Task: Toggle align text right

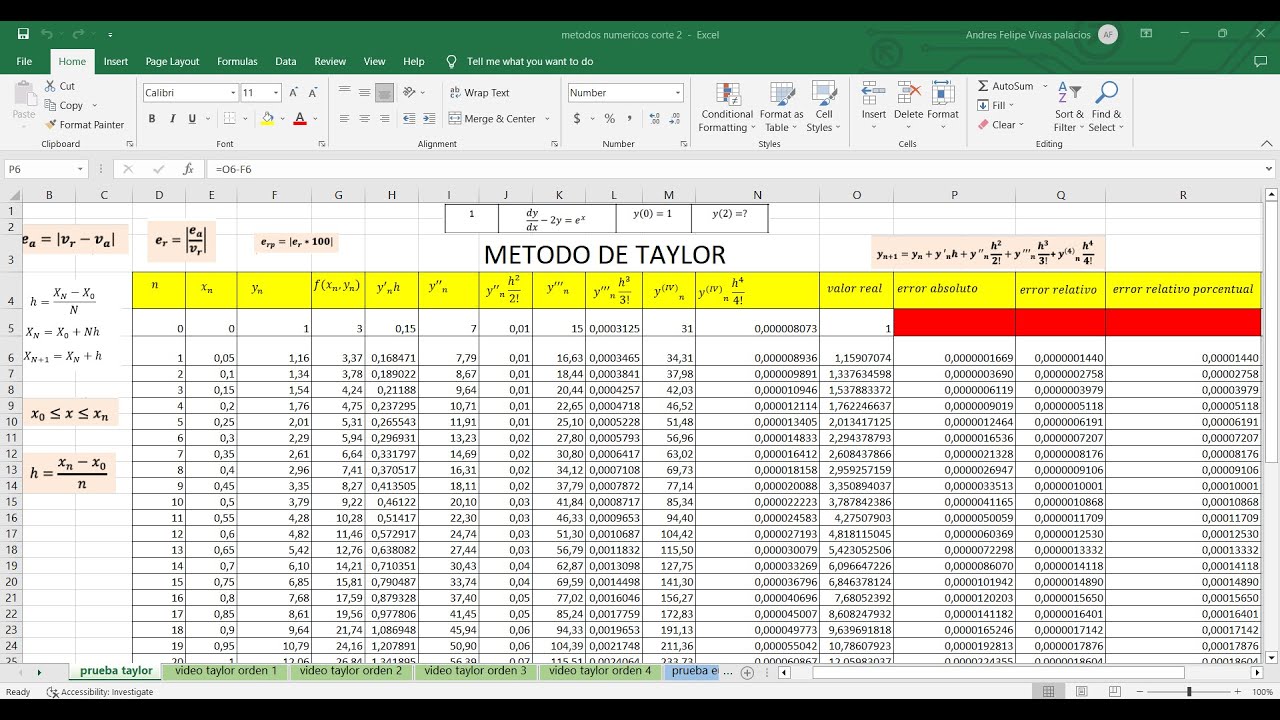Action: 384,119
